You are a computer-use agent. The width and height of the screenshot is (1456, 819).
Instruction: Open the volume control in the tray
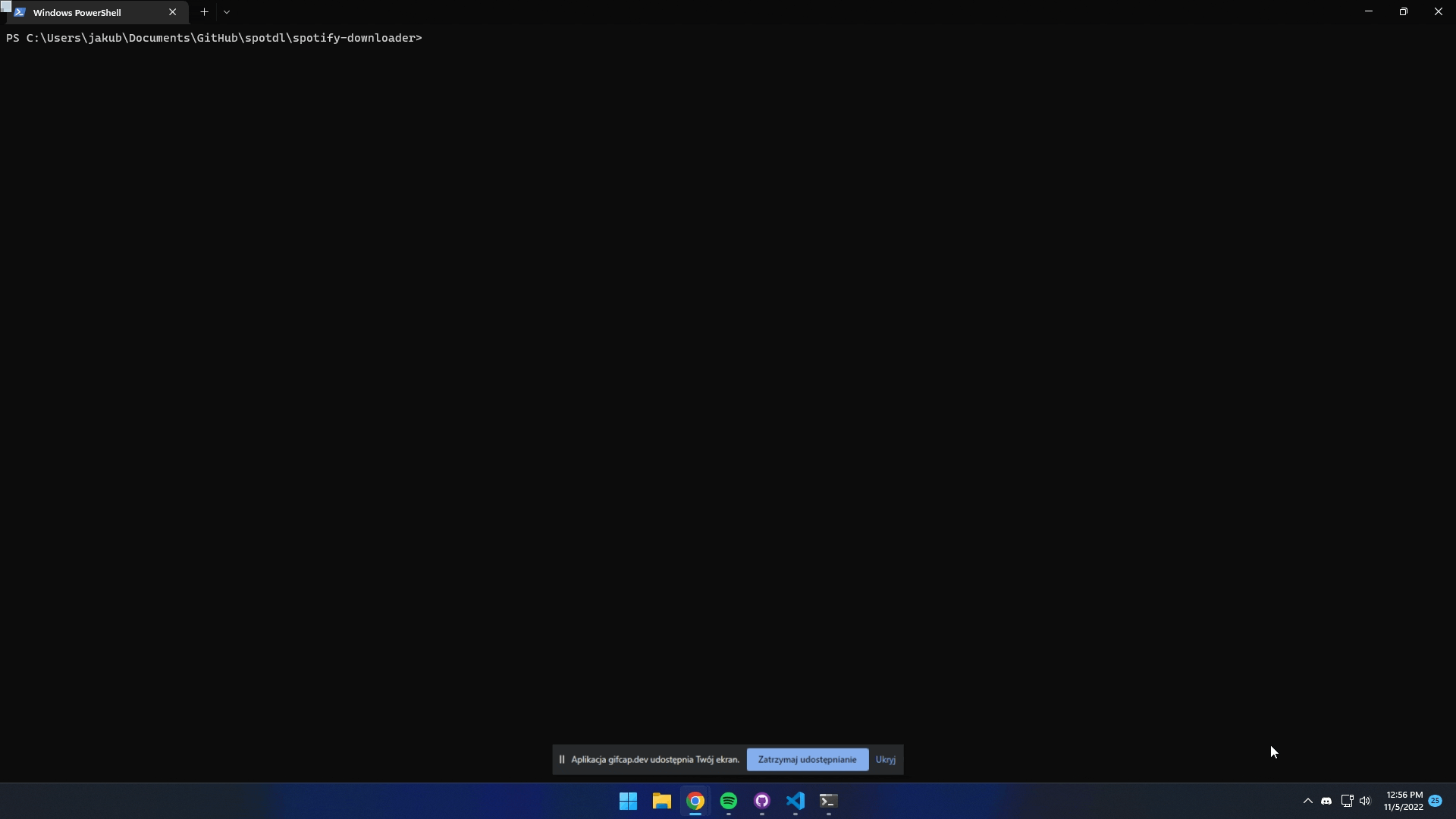[1365, 801]
